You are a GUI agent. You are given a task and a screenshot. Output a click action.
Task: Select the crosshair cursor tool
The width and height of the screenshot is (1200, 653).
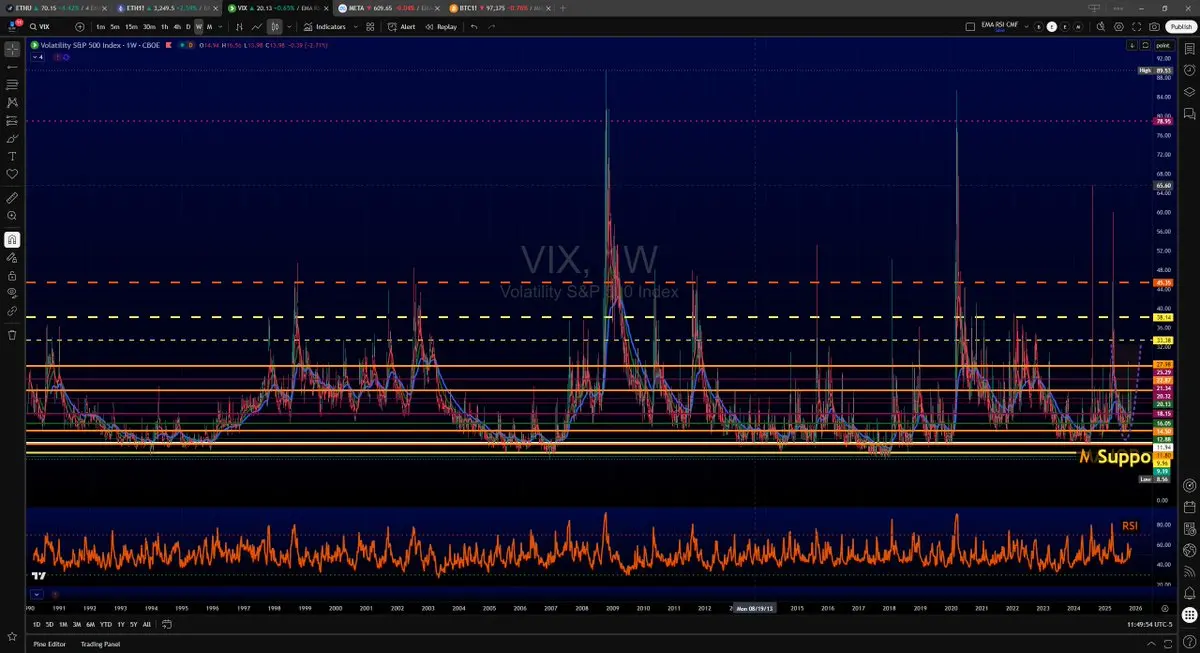pos(12,48)
